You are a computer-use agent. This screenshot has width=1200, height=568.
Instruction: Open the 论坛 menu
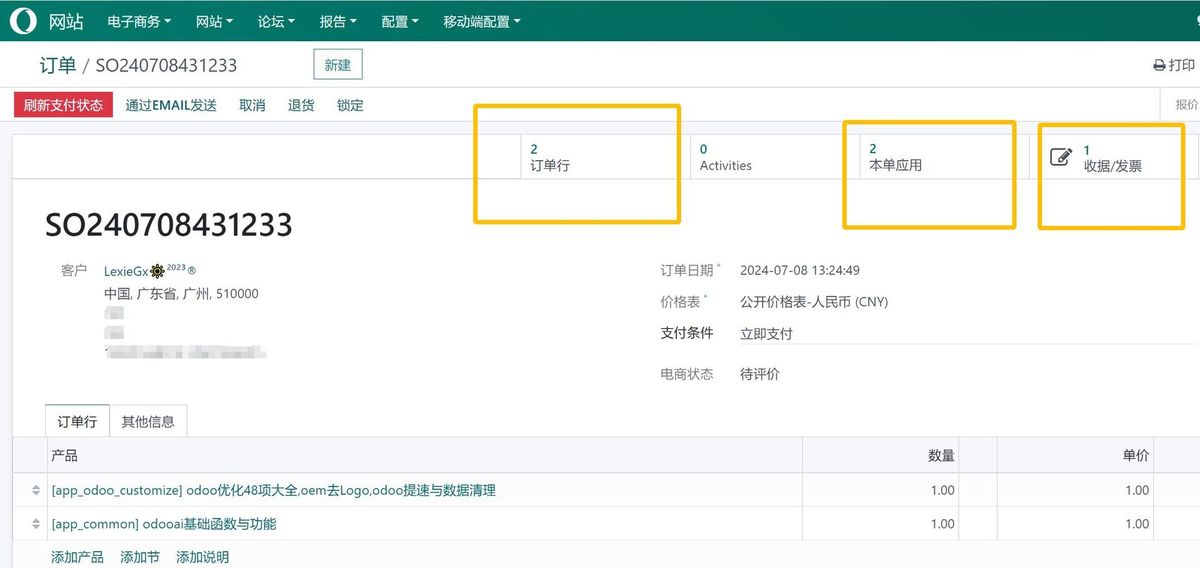pos(276,21)
